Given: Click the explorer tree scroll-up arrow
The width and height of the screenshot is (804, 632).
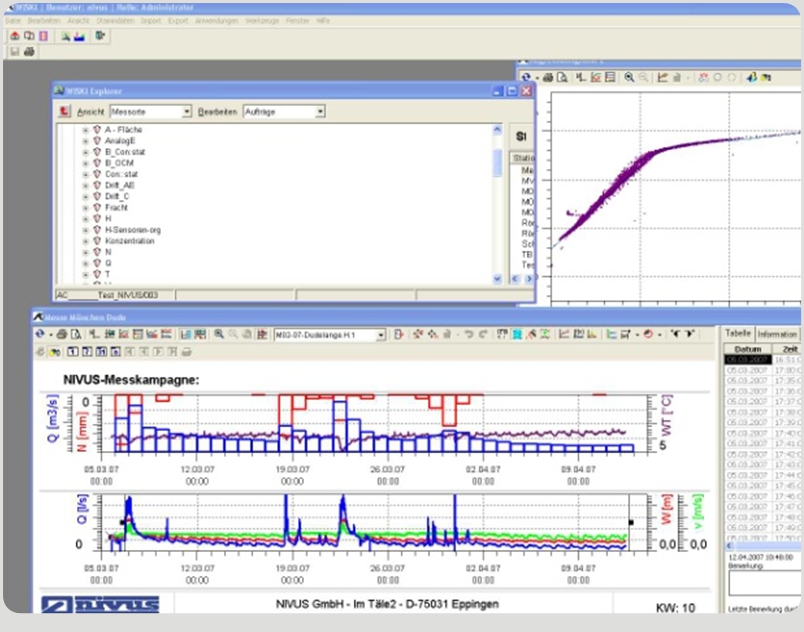Looking at the screenshot, I should (497, 130).
